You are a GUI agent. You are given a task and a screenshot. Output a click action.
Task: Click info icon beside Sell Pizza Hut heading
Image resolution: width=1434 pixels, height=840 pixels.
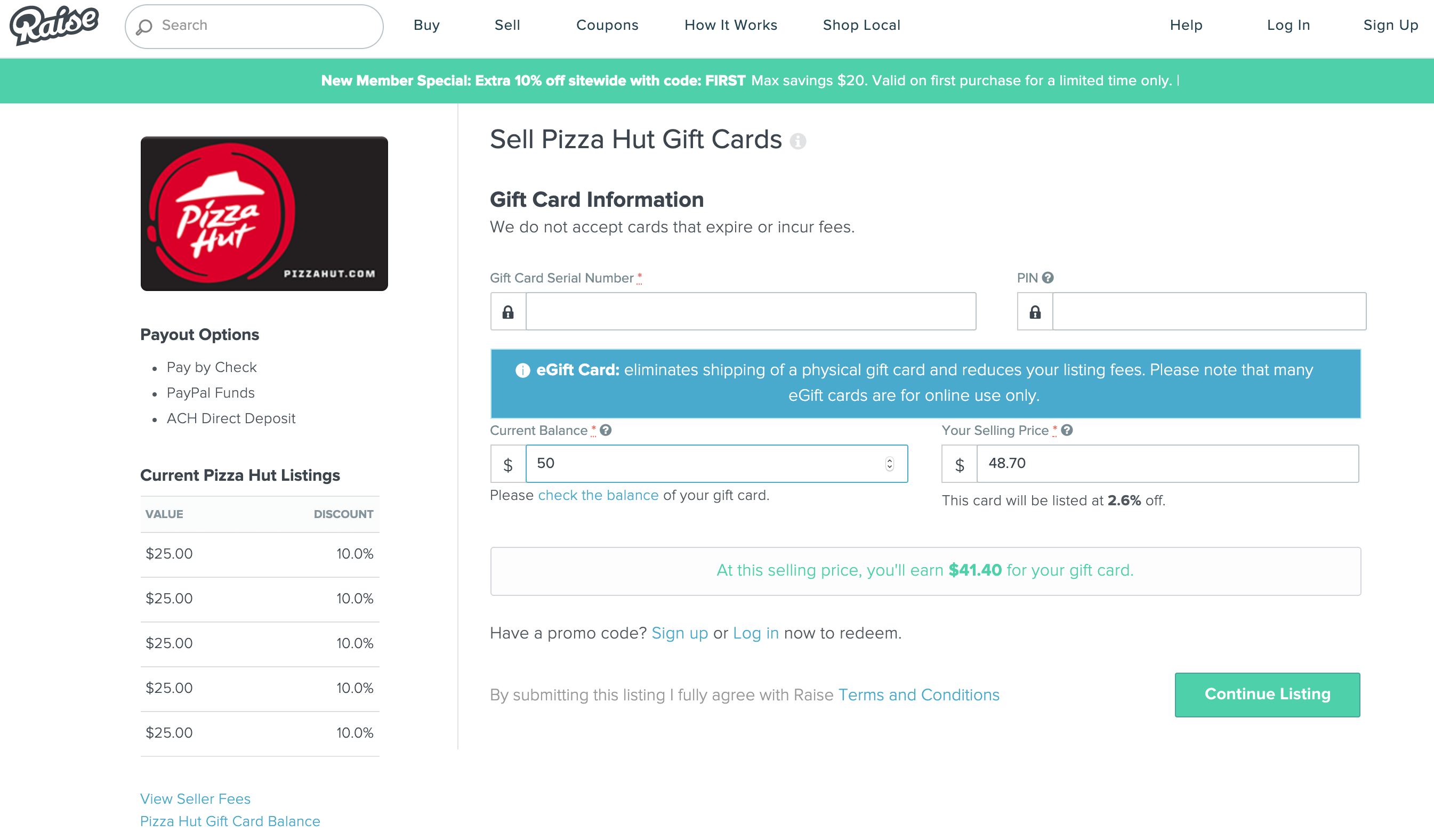tap(798, 141)
